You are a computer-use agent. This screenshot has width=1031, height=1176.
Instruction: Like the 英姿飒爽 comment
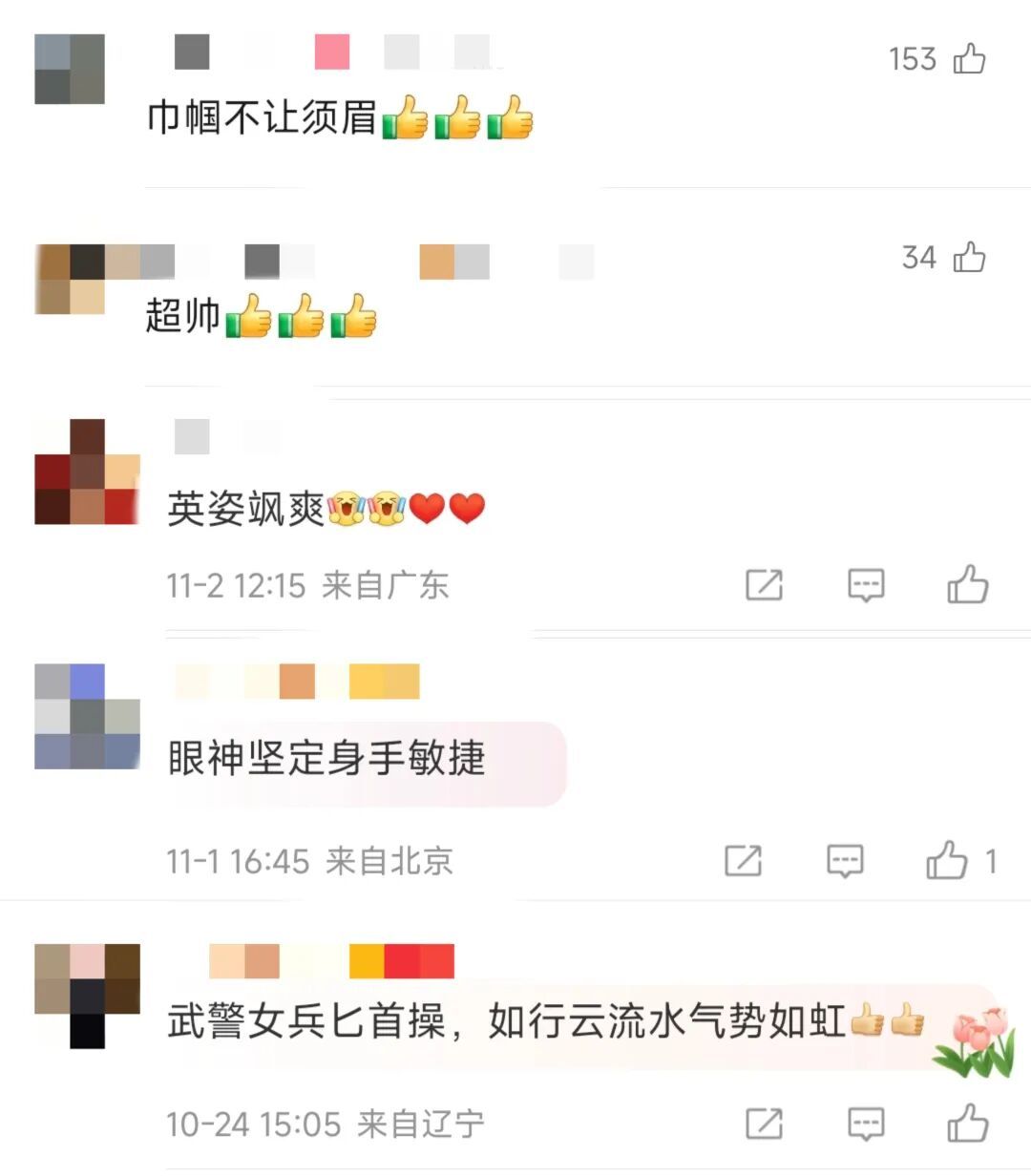coord(967,583)
